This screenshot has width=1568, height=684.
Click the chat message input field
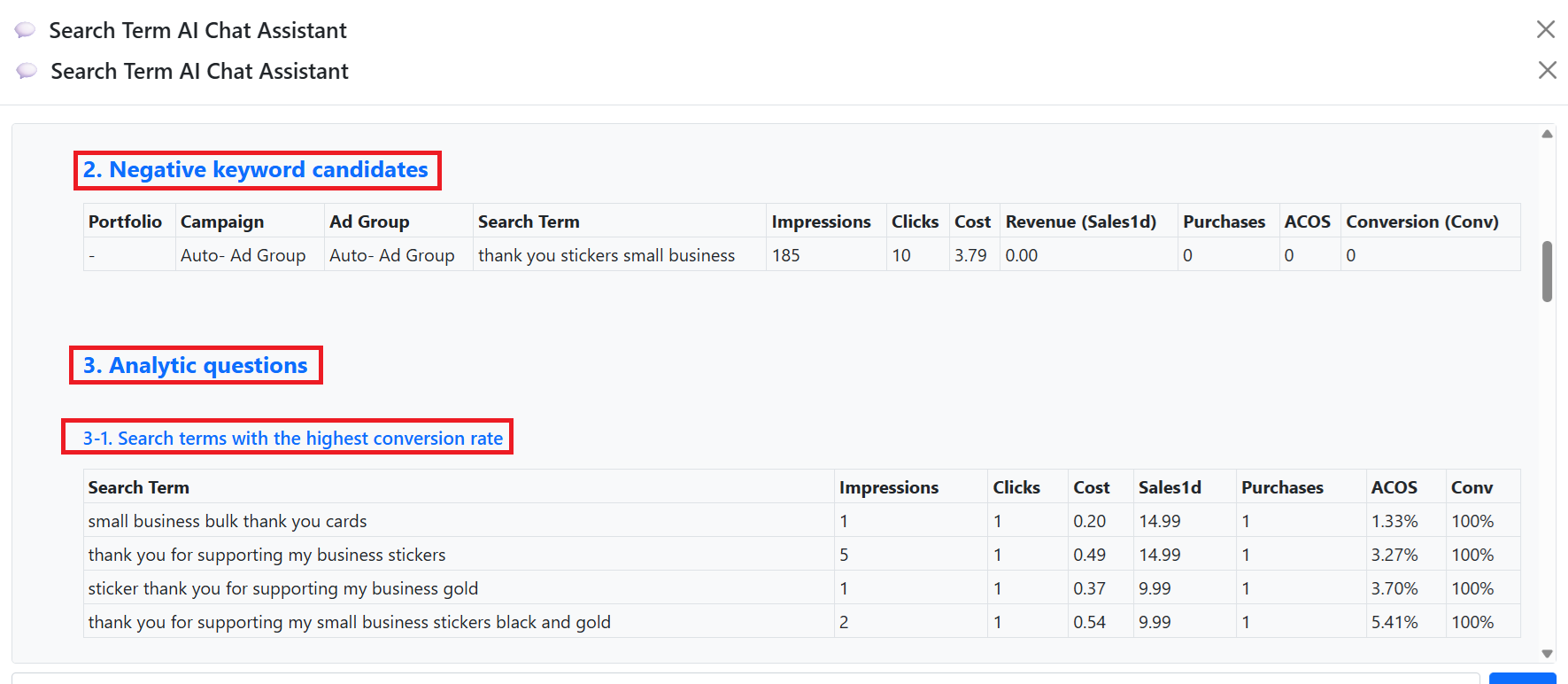[744, 678]
